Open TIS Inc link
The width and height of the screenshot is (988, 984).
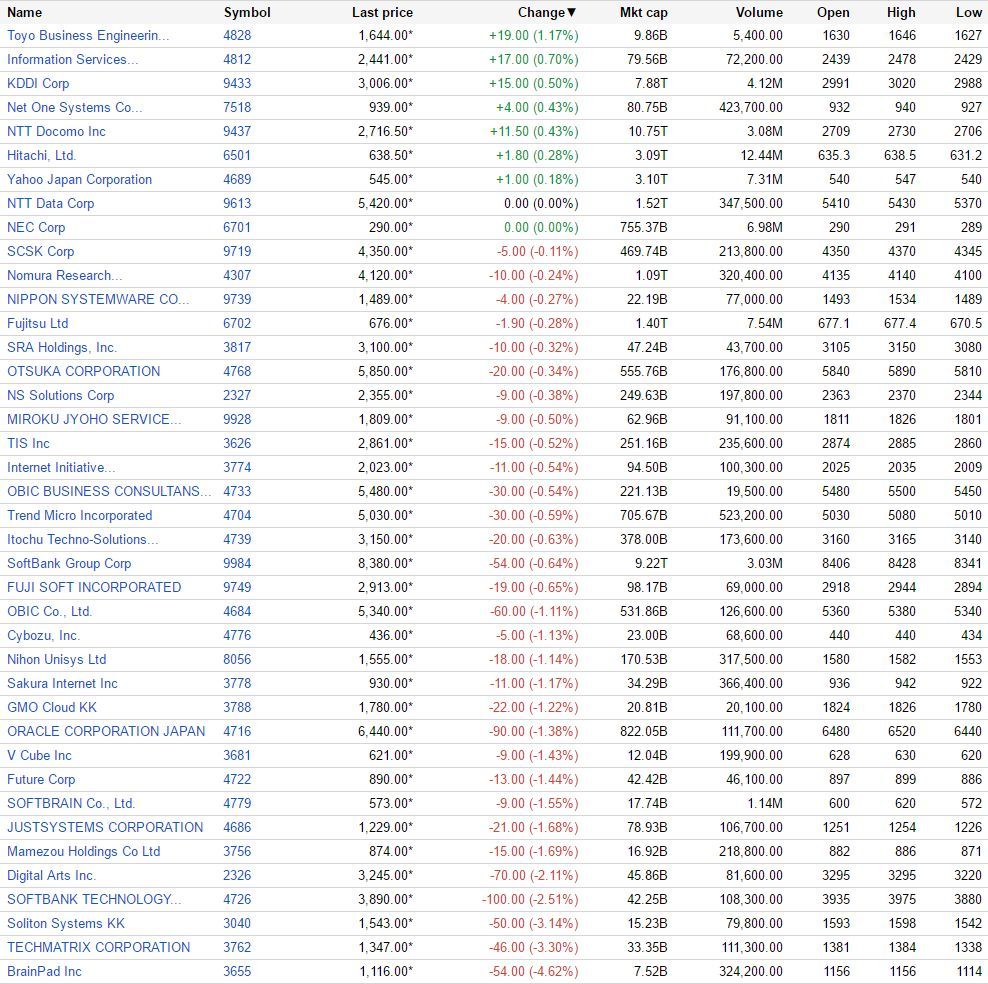(28, 443)
